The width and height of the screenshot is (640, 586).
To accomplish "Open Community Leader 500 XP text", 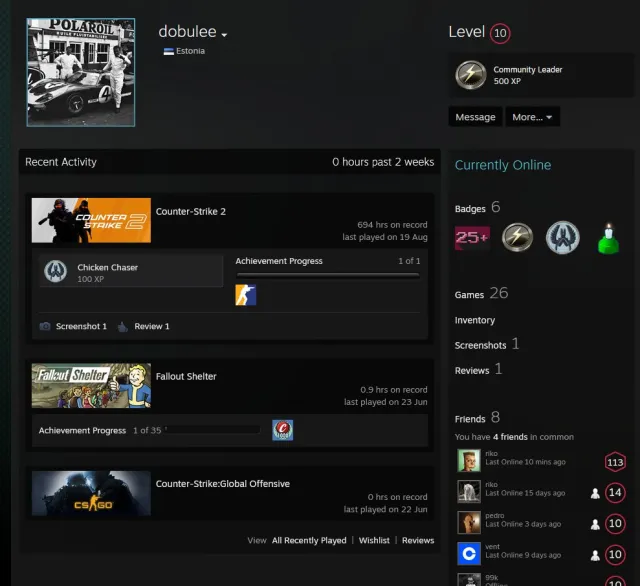I will point(527,75).
